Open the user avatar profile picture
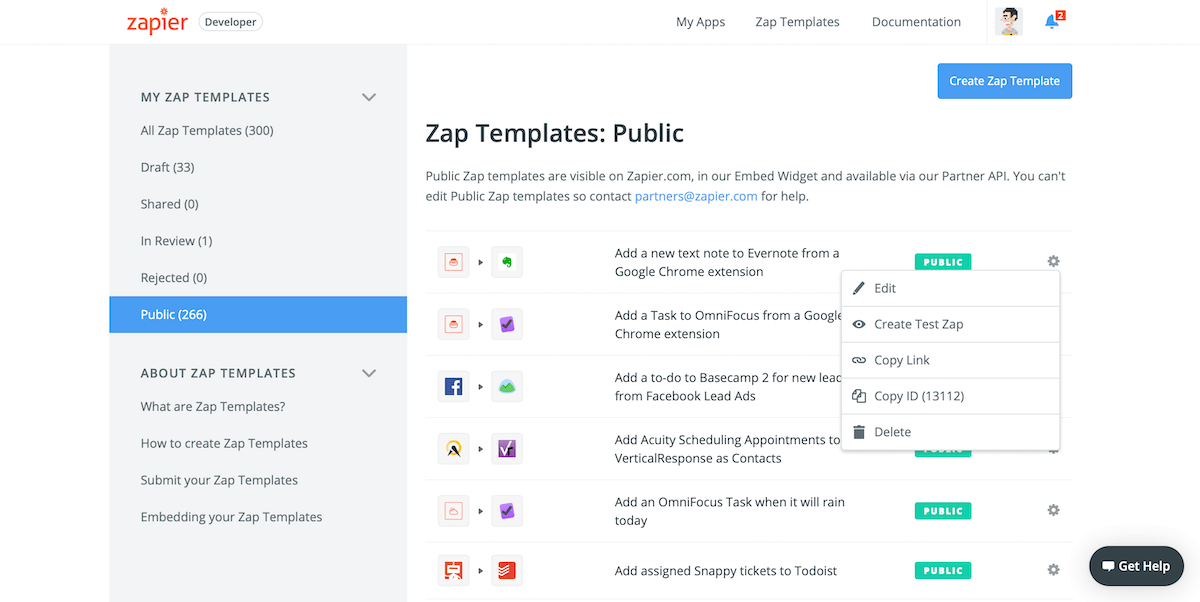This screenshot has width=1200, height=602. (x=1009, y=21)
